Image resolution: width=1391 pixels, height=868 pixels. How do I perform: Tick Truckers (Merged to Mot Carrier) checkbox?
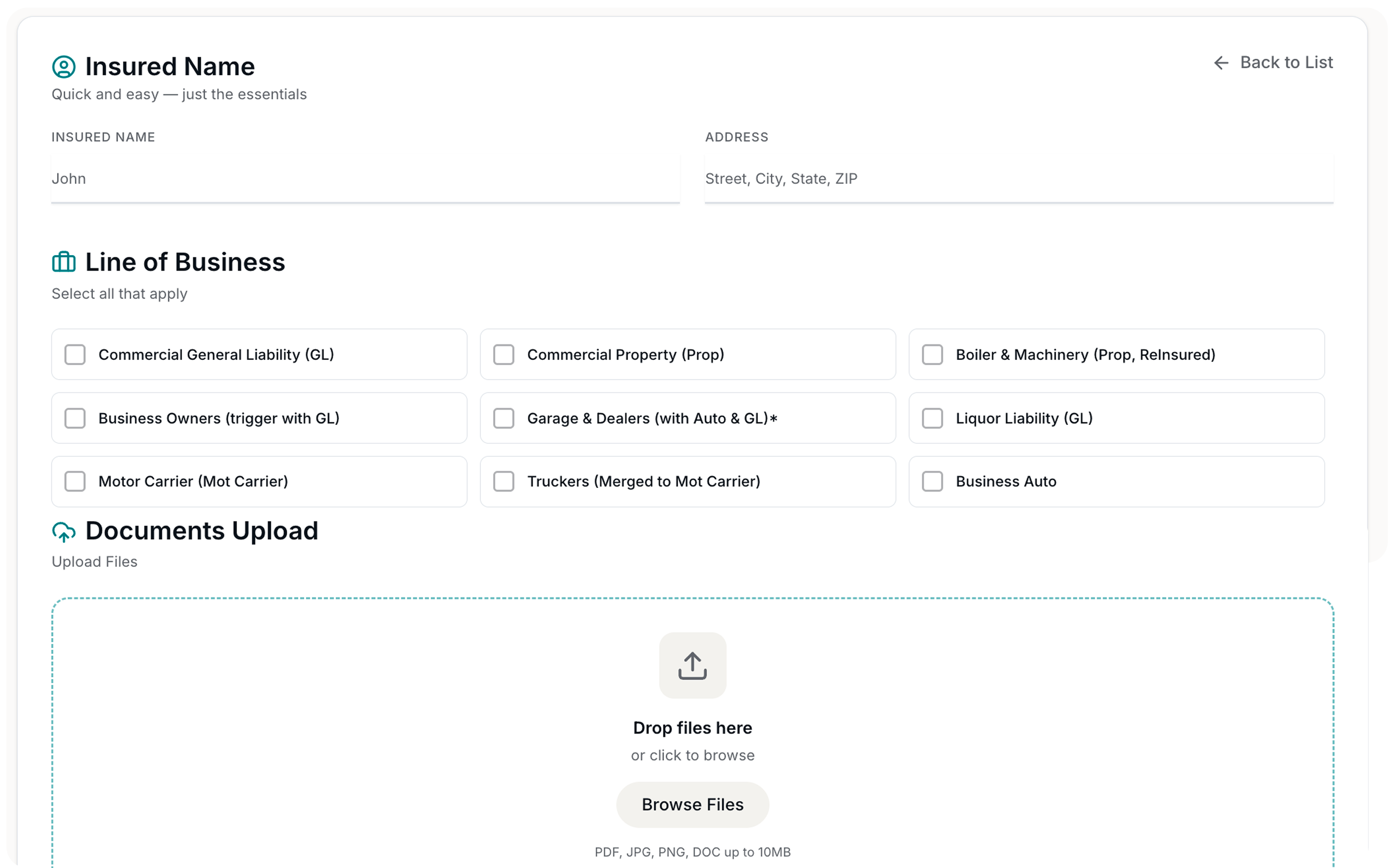point(503,481)
